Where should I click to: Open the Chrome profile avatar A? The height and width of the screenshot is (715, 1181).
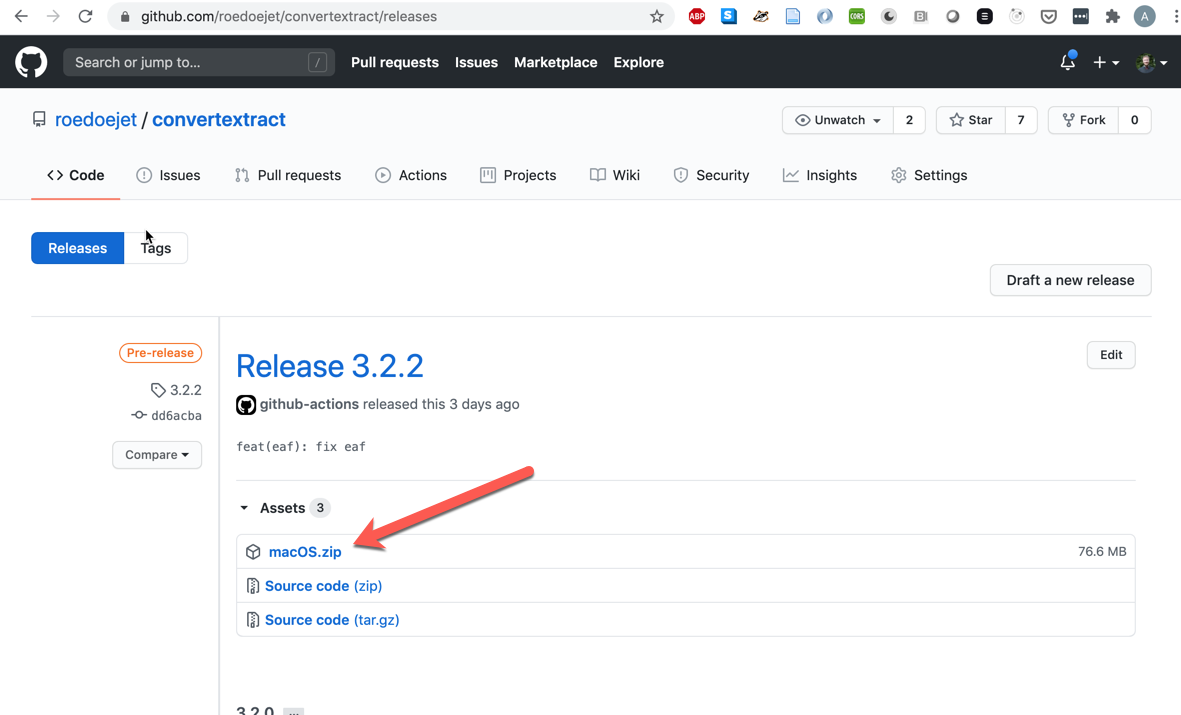(1144, 17)
